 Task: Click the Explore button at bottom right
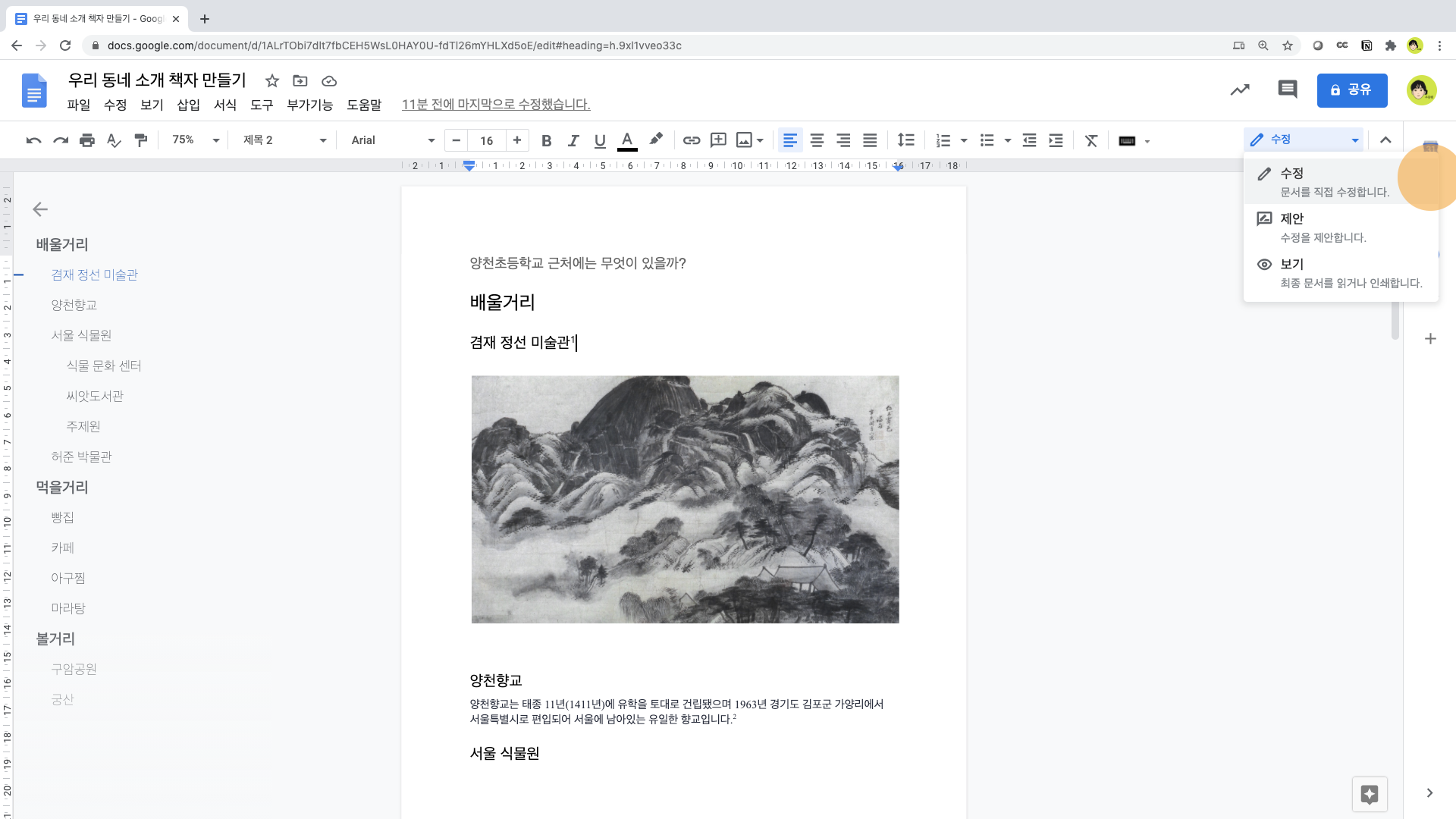[1369, 794]
